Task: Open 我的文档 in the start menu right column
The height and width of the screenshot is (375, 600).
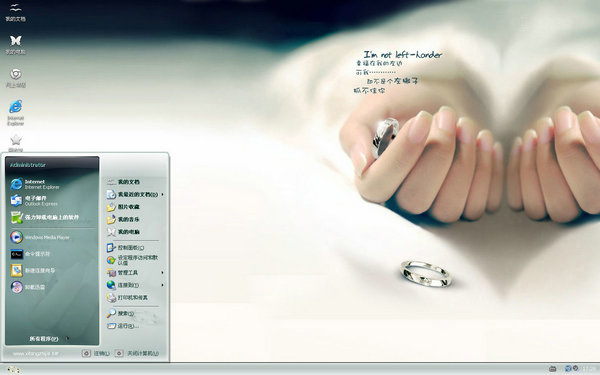Action: point(123,182)
